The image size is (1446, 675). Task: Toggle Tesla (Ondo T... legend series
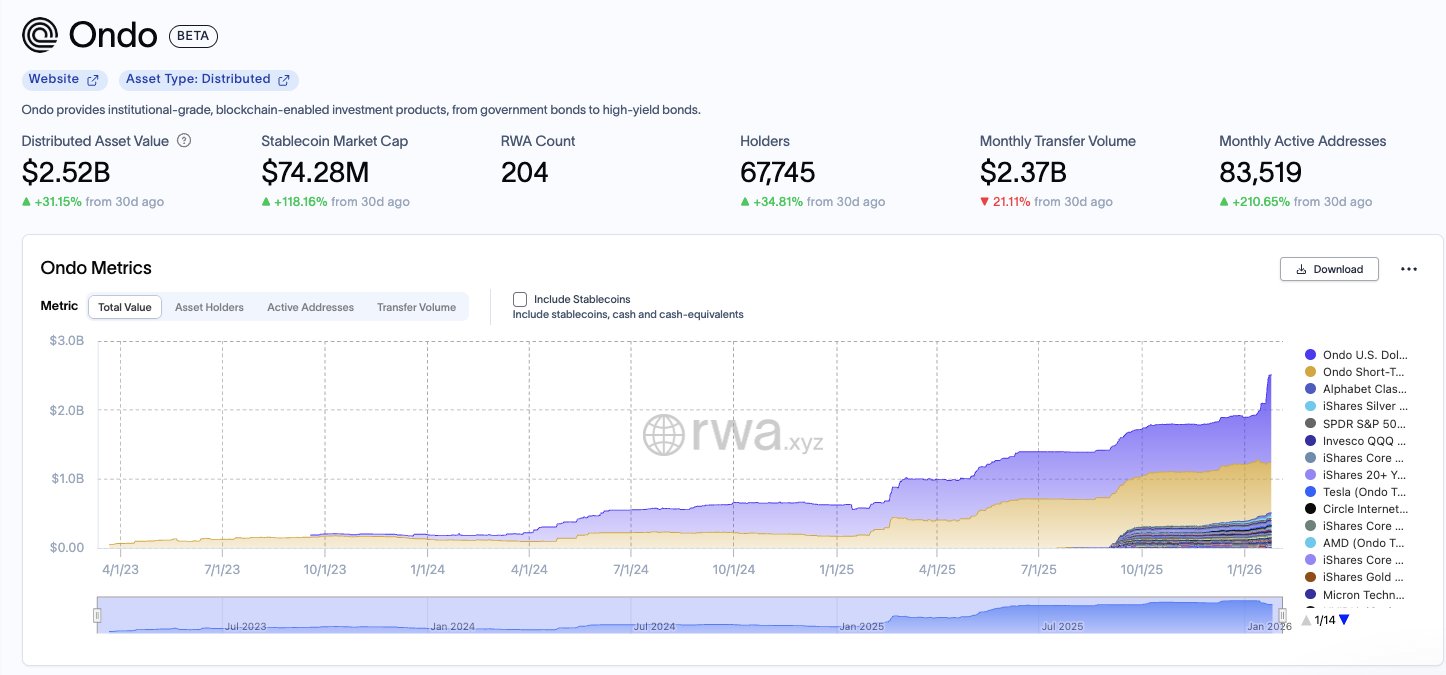coord(1356,492)
